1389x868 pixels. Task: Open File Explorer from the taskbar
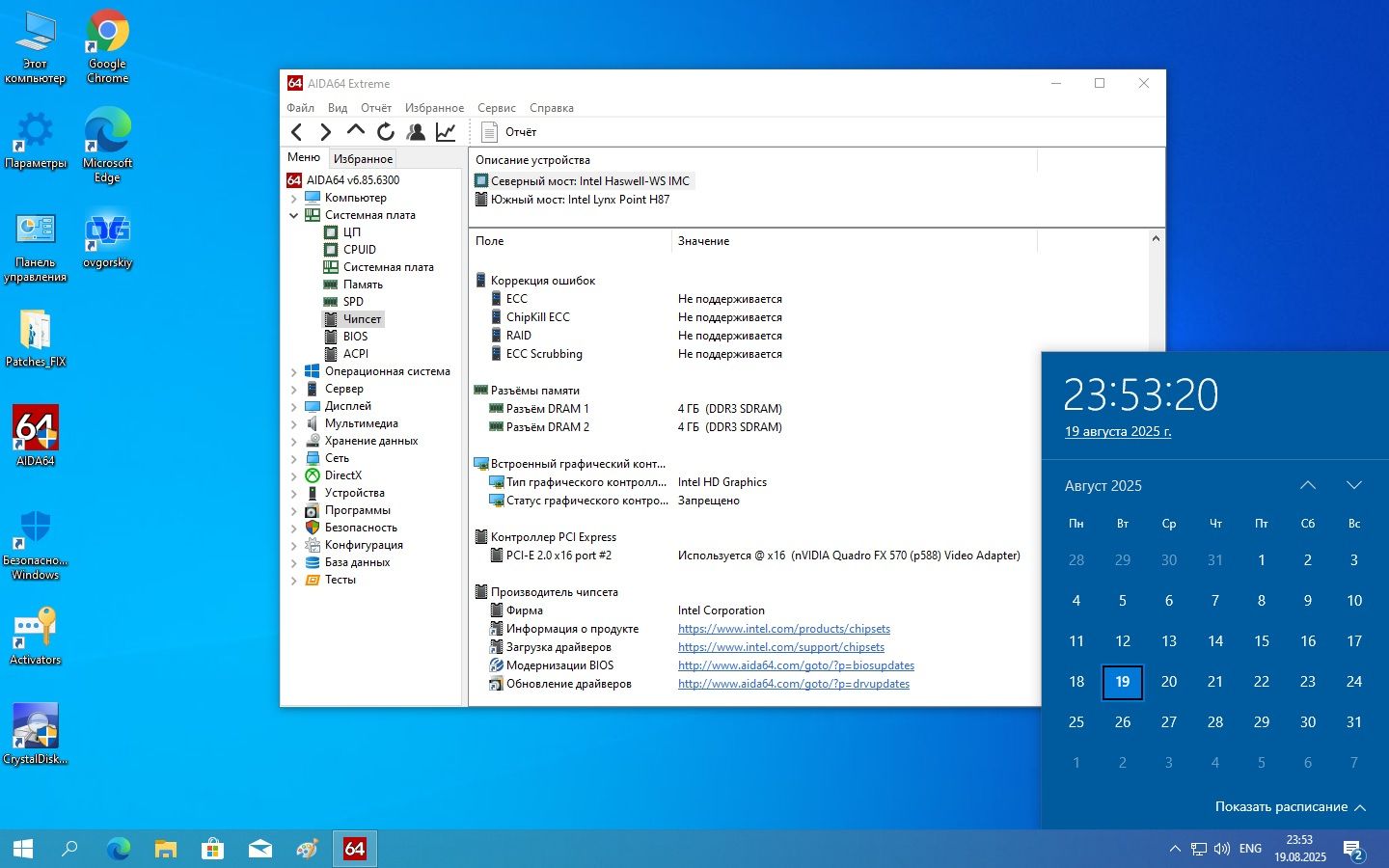pos(166,849)
